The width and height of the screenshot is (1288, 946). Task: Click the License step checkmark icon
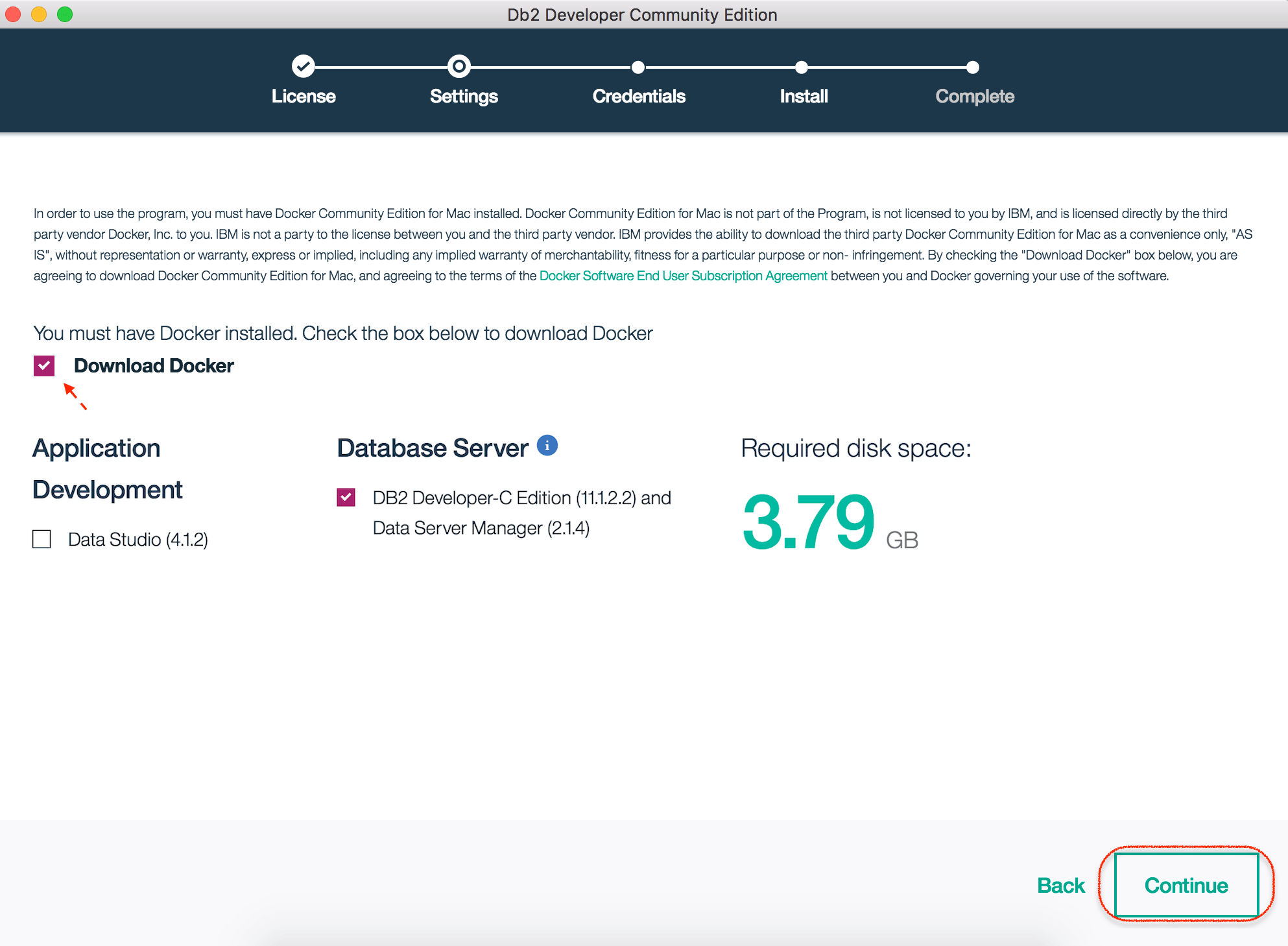[x=303, y=66]
